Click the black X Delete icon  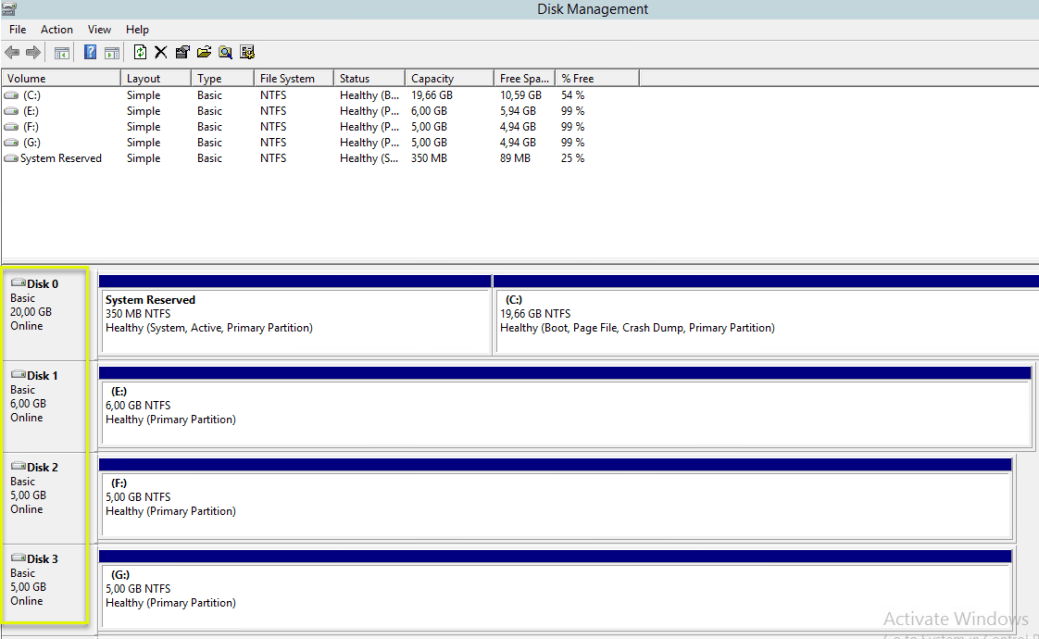click(x=160, y=52)
